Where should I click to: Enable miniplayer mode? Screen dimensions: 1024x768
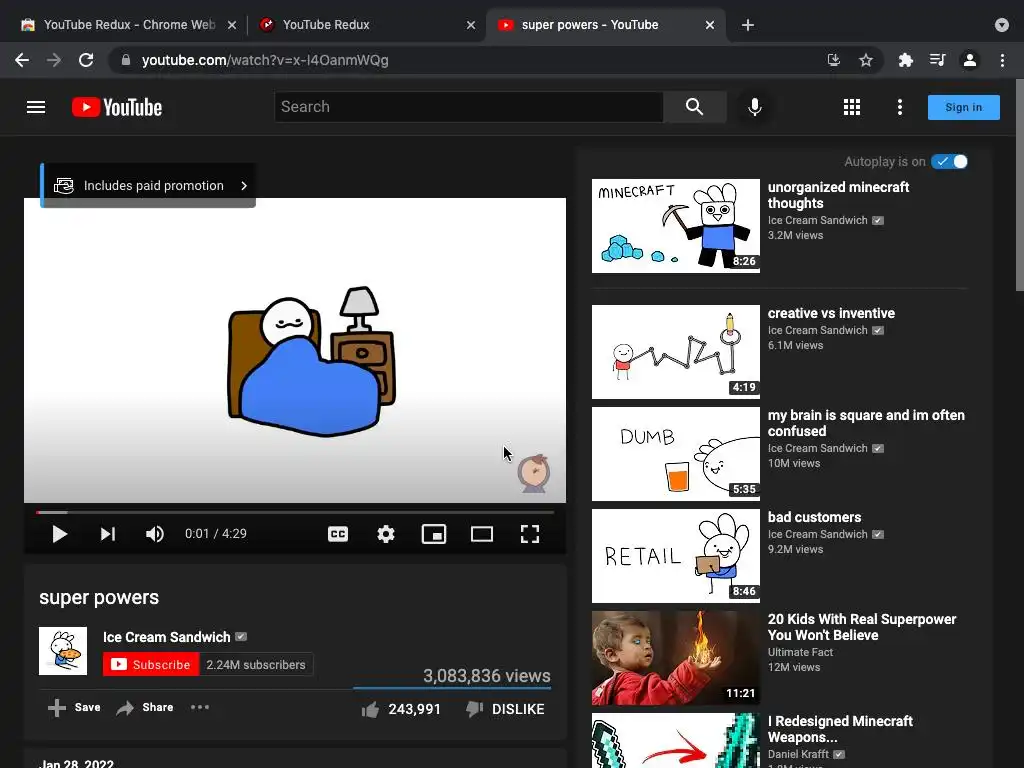tap(434, 534)
